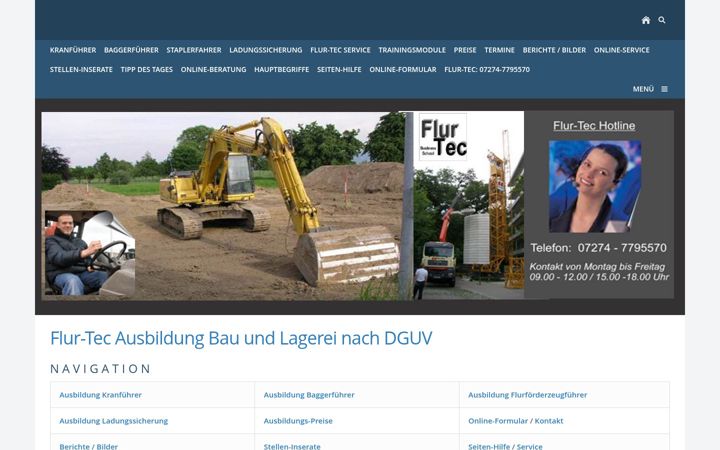
Task: Open BERICHTE / BILDER menu item
Action: pos(554,50)
